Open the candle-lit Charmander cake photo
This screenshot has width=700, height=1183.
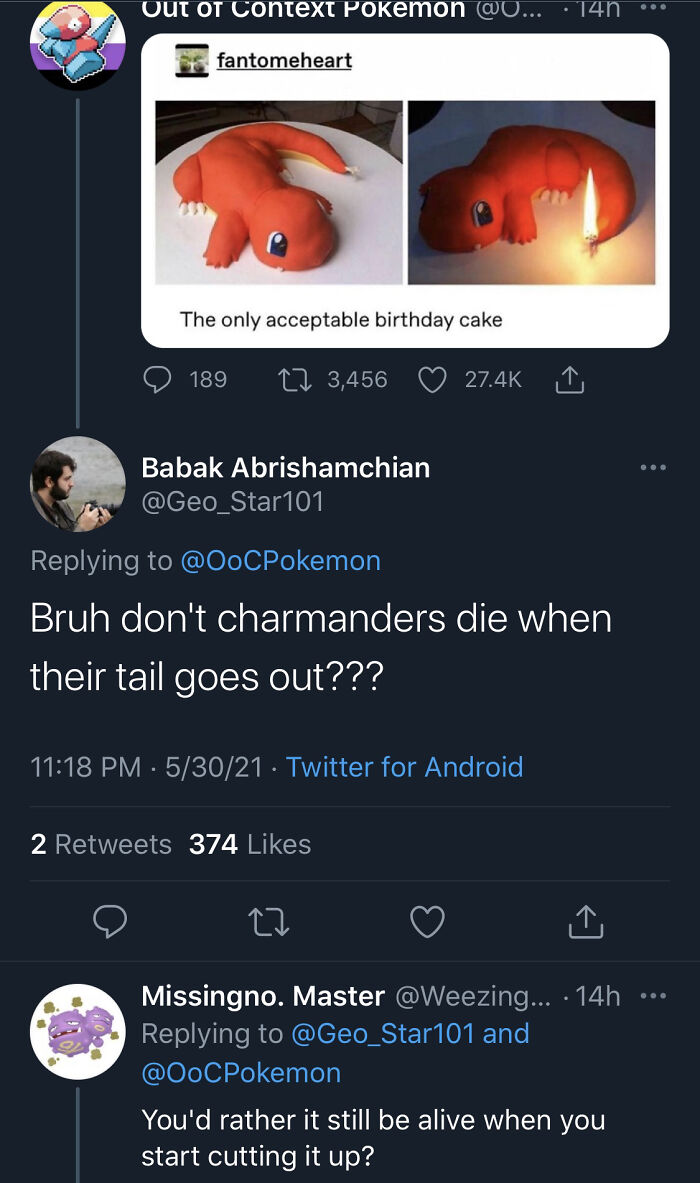(x=531, y=192)
